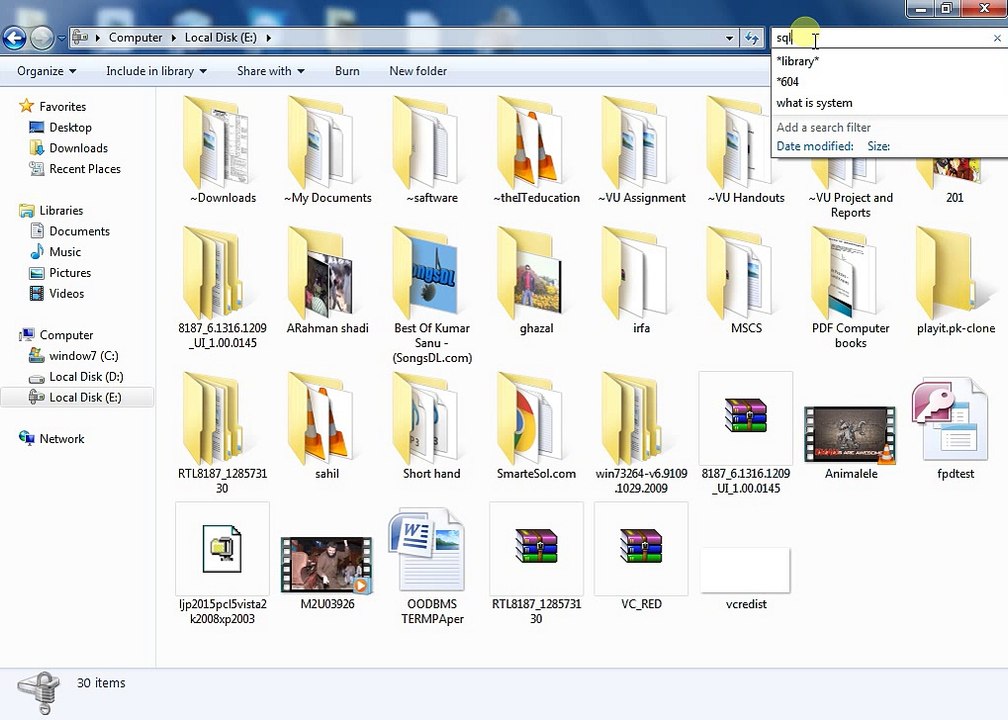Open Pictures library
Screen dimensions: 1008x720
[x=60, y=273]
